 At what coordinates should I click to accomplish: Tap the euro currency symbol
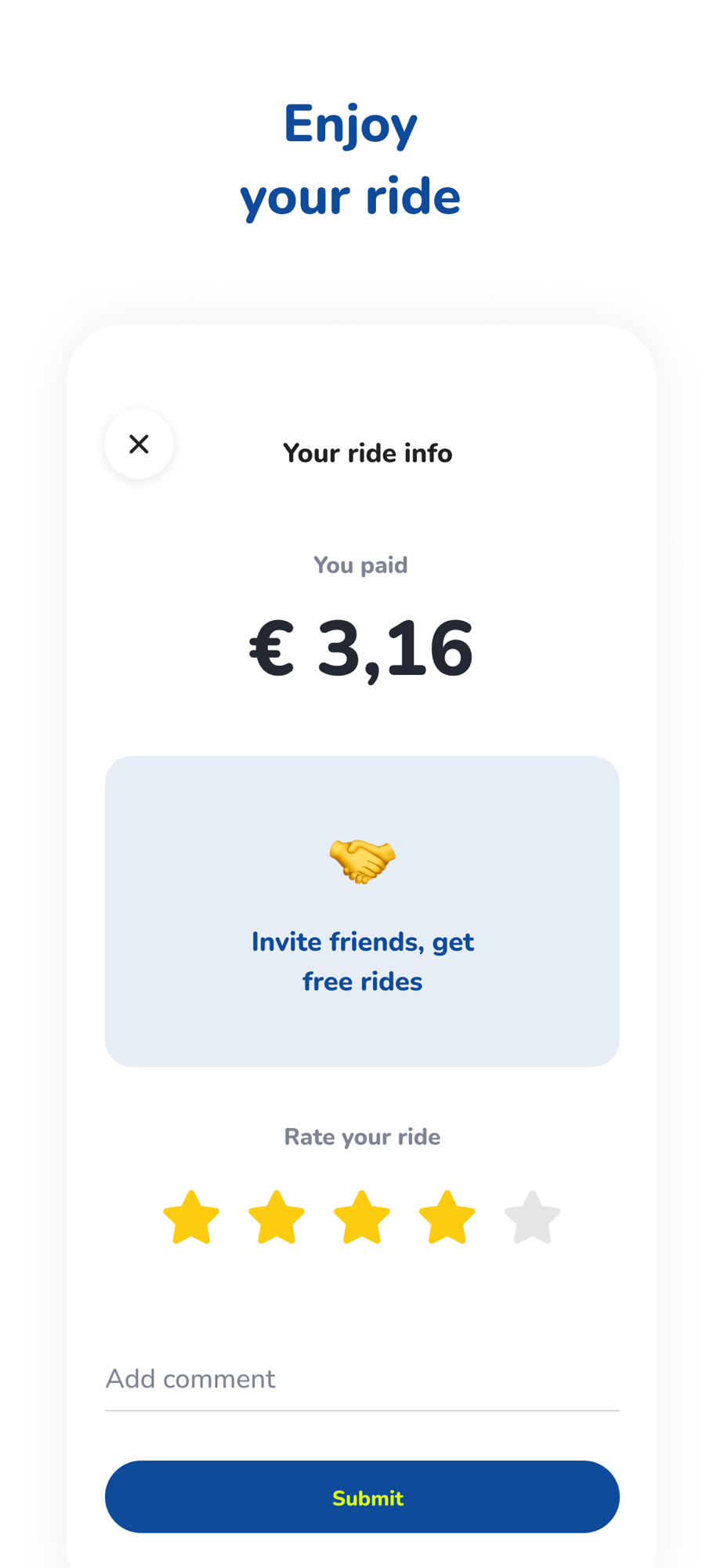click(272, 649)
